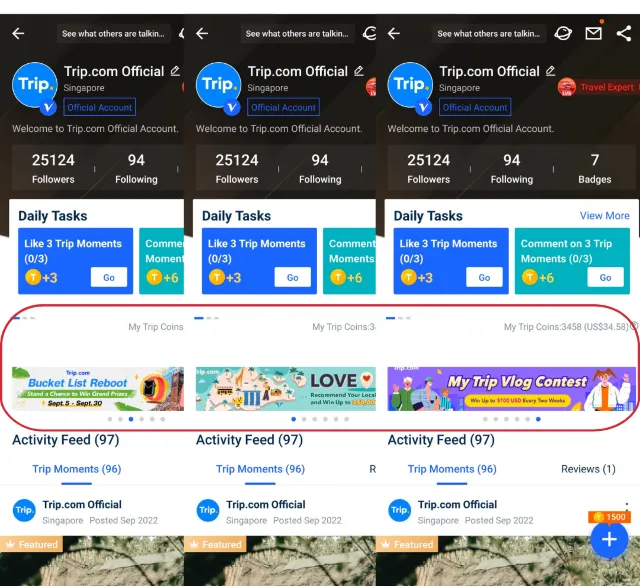
Task: Click the 94 Following count left of Badges
Action: click(x=512, y=168)
